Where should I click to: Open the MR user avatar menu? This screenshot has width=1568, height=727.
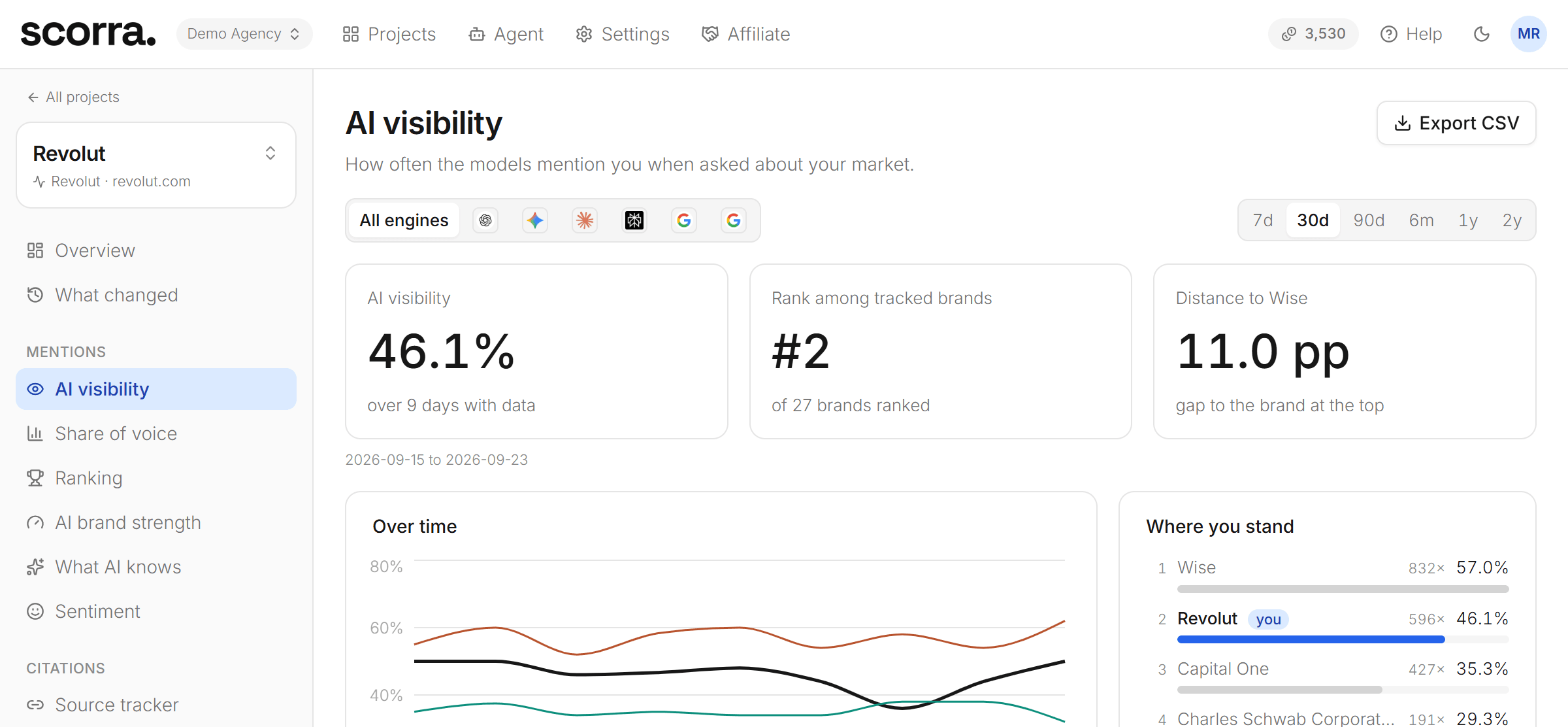tap(1529, 34)
